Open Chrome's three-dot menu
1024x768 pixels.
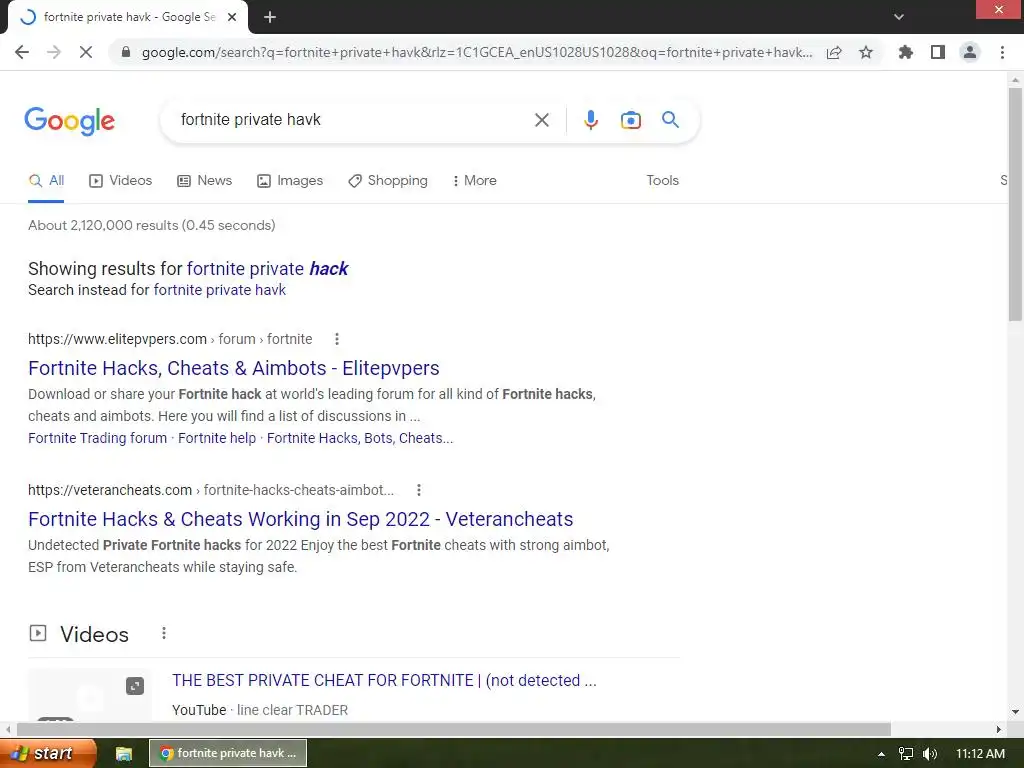(1002, 52)
